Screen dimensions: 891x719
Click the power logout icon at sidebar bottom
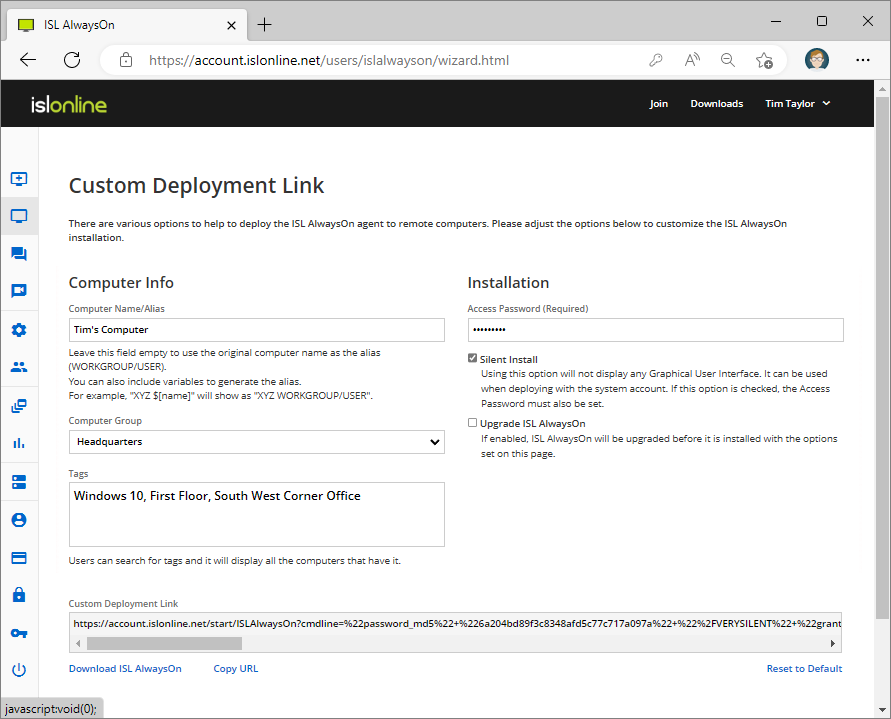click(x=19, y=670)
